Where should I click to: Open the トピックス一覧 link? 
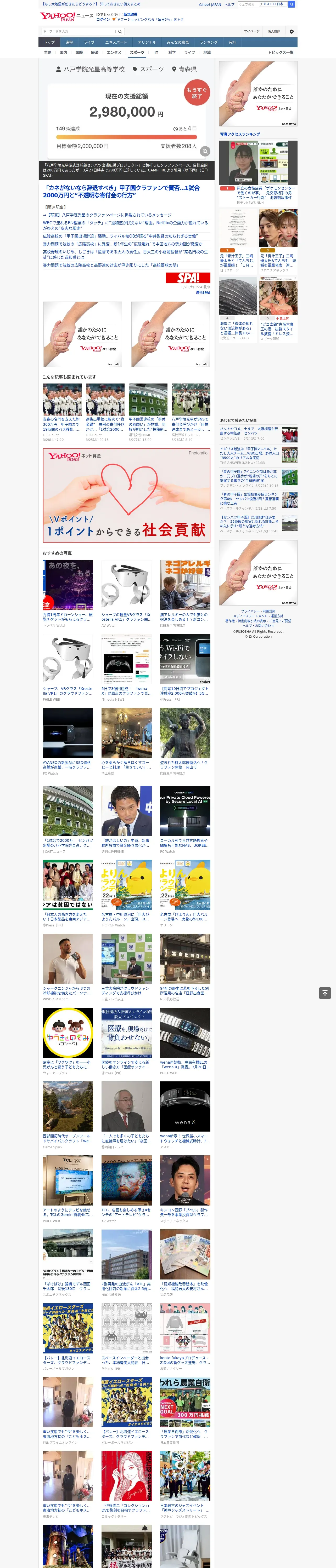281,52
